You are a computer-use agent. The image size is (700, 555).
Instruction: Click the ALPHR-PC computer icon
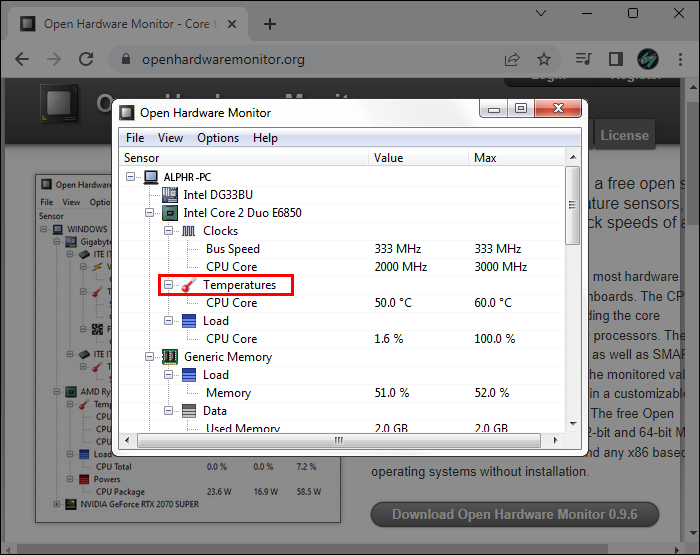point(151,177)
